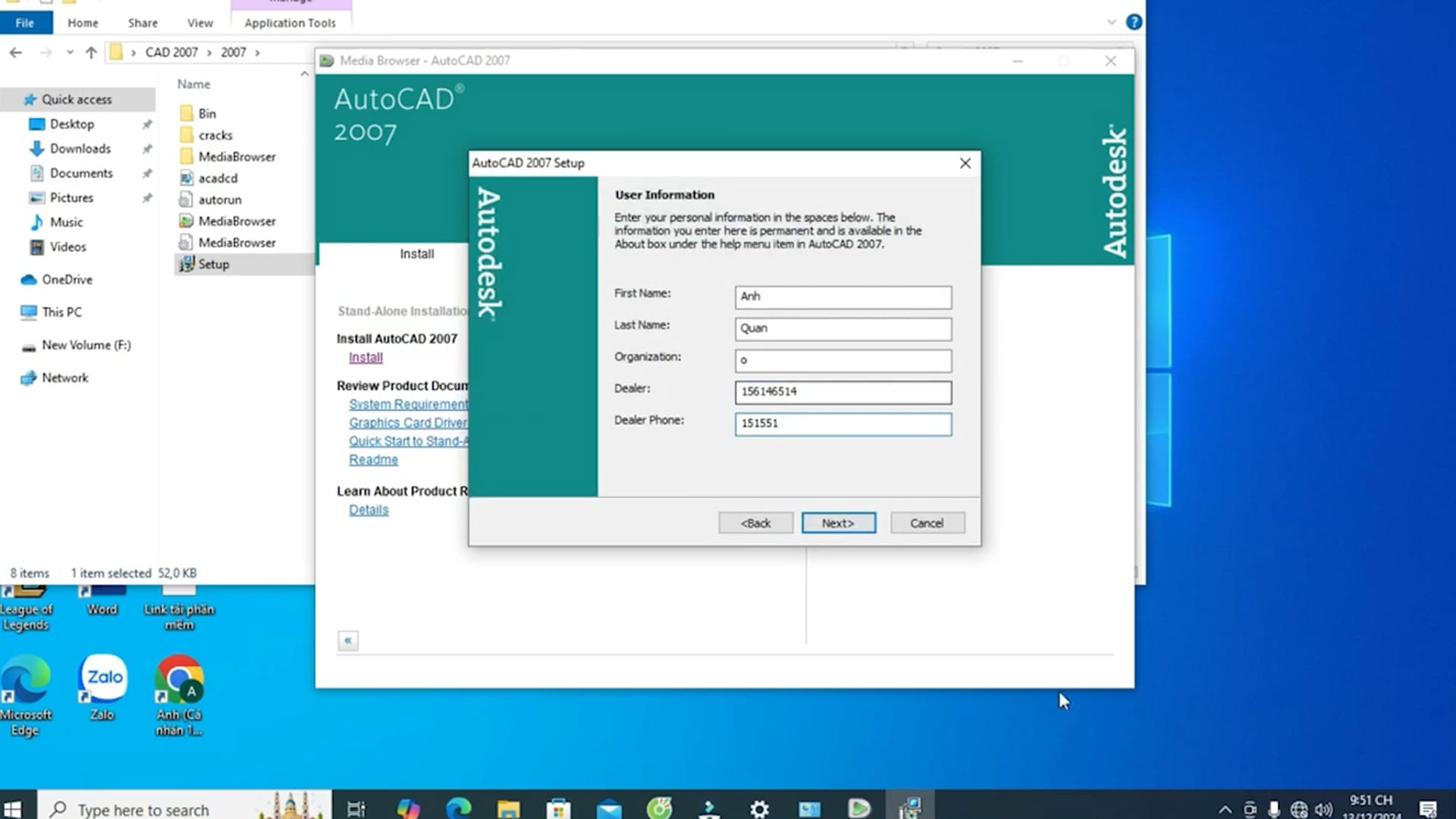The width and height of the screenshot is (1456, 819).
Task: Close the AutoCAD 2007 Setup dialog
Action: [965, 163]
